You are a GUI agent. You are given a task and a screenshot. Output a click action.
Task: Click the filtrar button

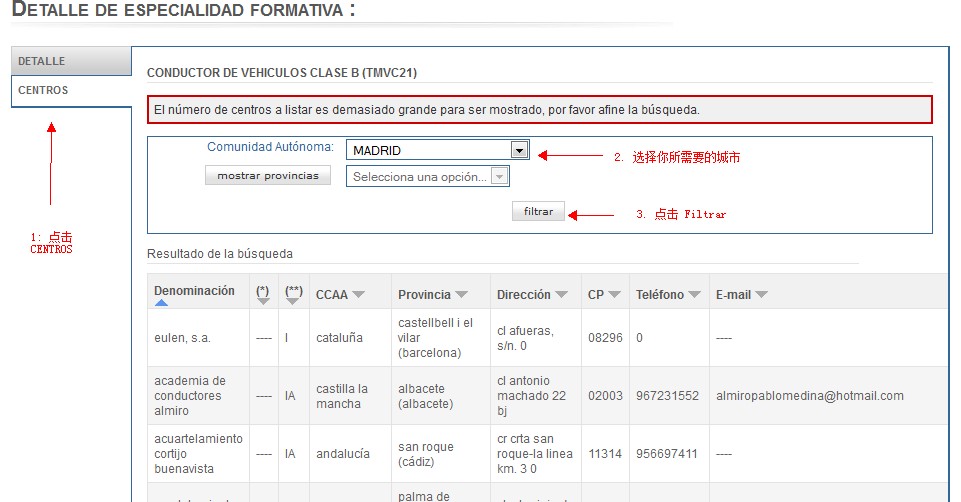point(538,212)
